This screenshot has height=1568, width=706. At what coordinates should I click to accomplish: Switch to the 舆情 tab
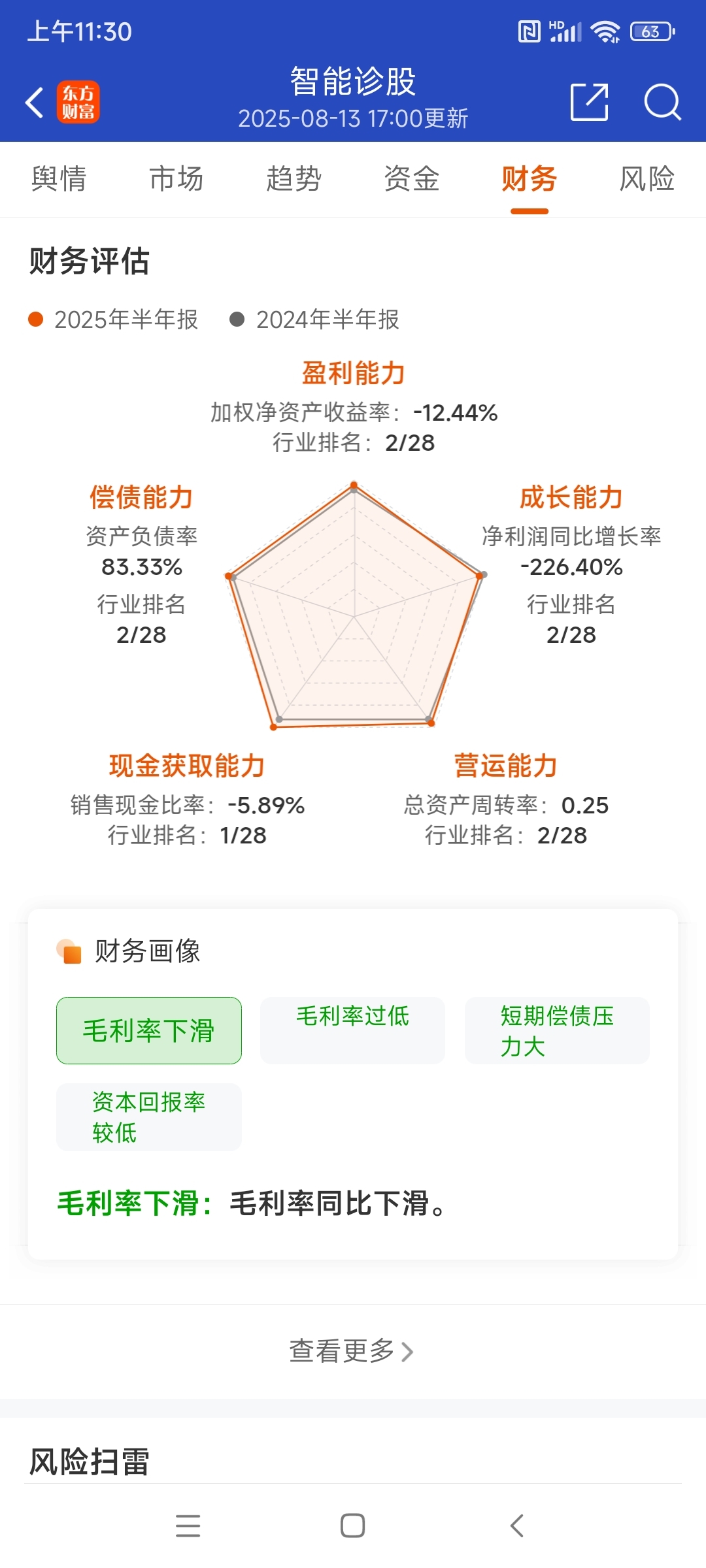coord(59,179)
